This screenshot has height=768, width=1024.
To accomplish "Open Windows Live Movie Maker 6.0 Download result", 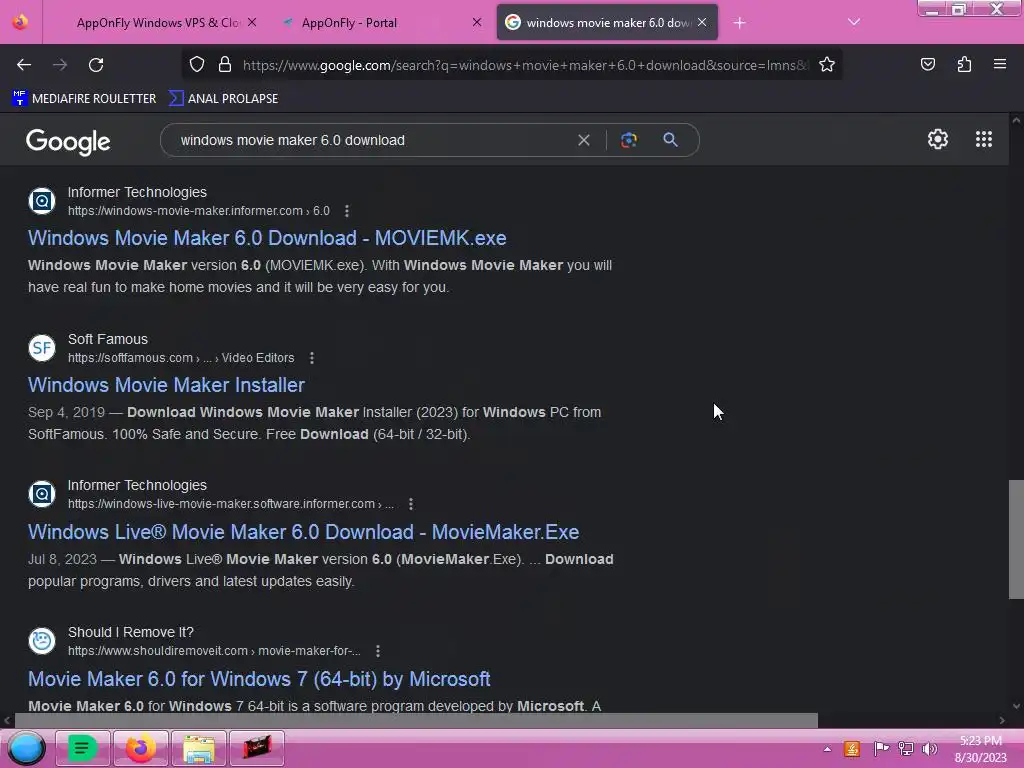I will 303,532.
